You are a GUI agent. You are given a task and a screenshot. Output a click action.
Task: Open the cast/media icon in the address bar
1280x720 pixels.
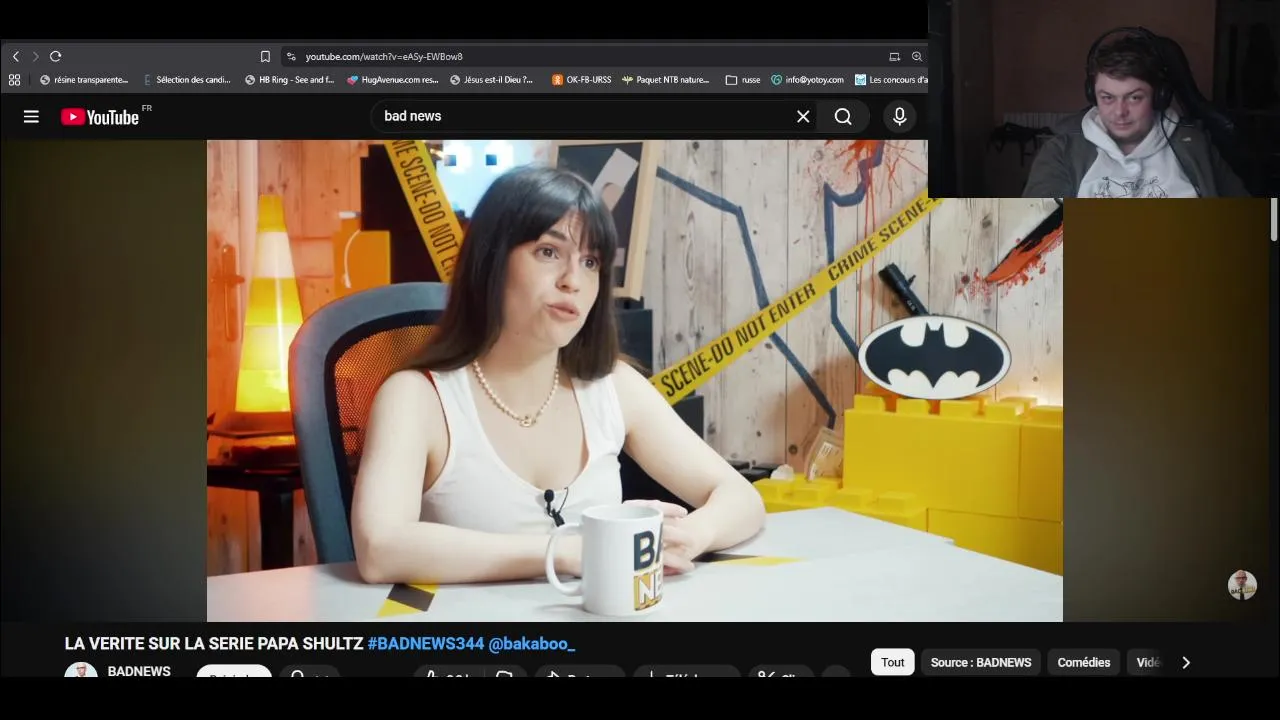coord(895,56)
